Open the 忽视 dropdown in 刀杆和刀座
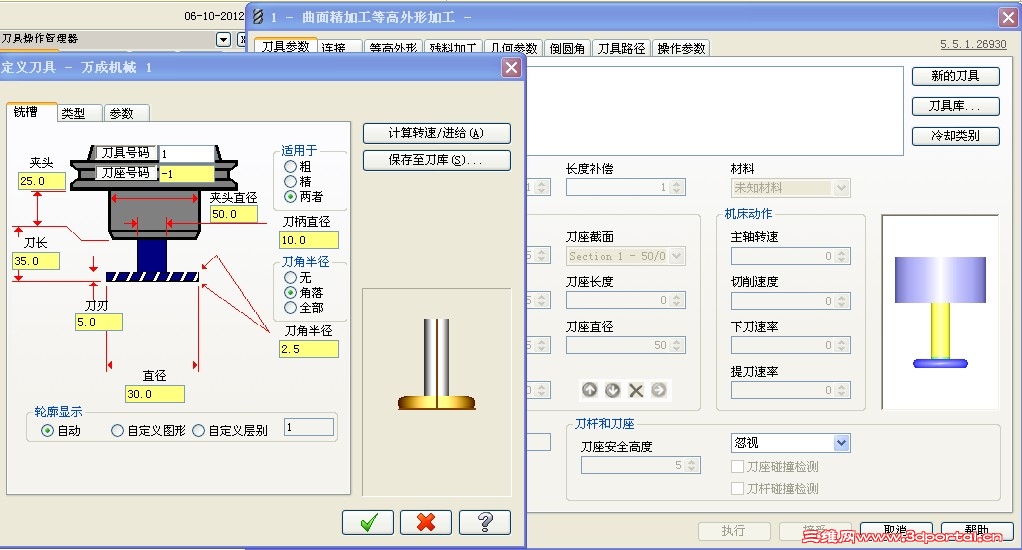This screenshot has height=550, width=1022. [x=841, y=443]
